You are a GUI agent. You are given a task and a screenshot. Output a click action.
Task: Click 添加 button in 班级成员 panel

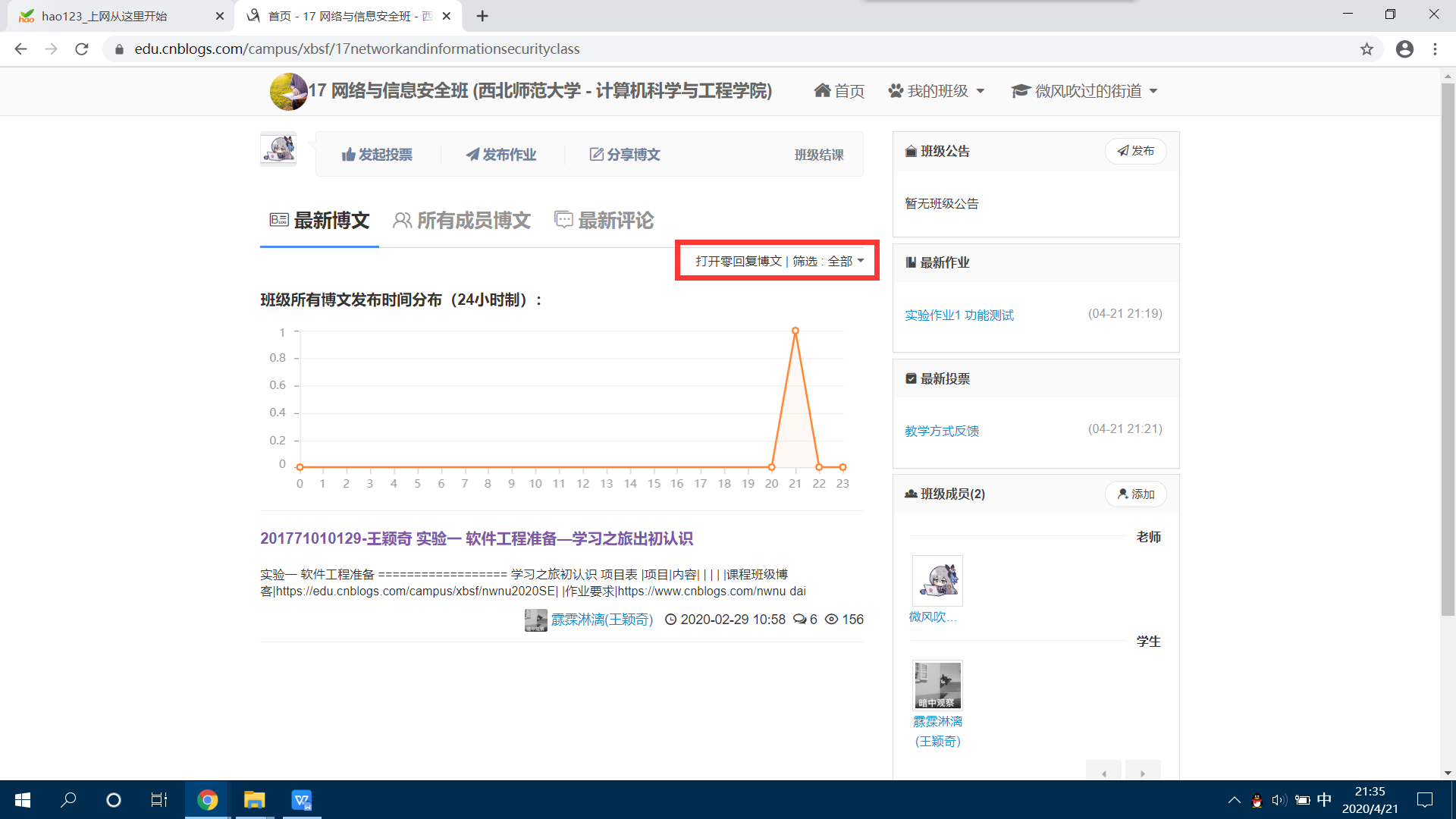pyautogui.click(x=1135, y=494)
